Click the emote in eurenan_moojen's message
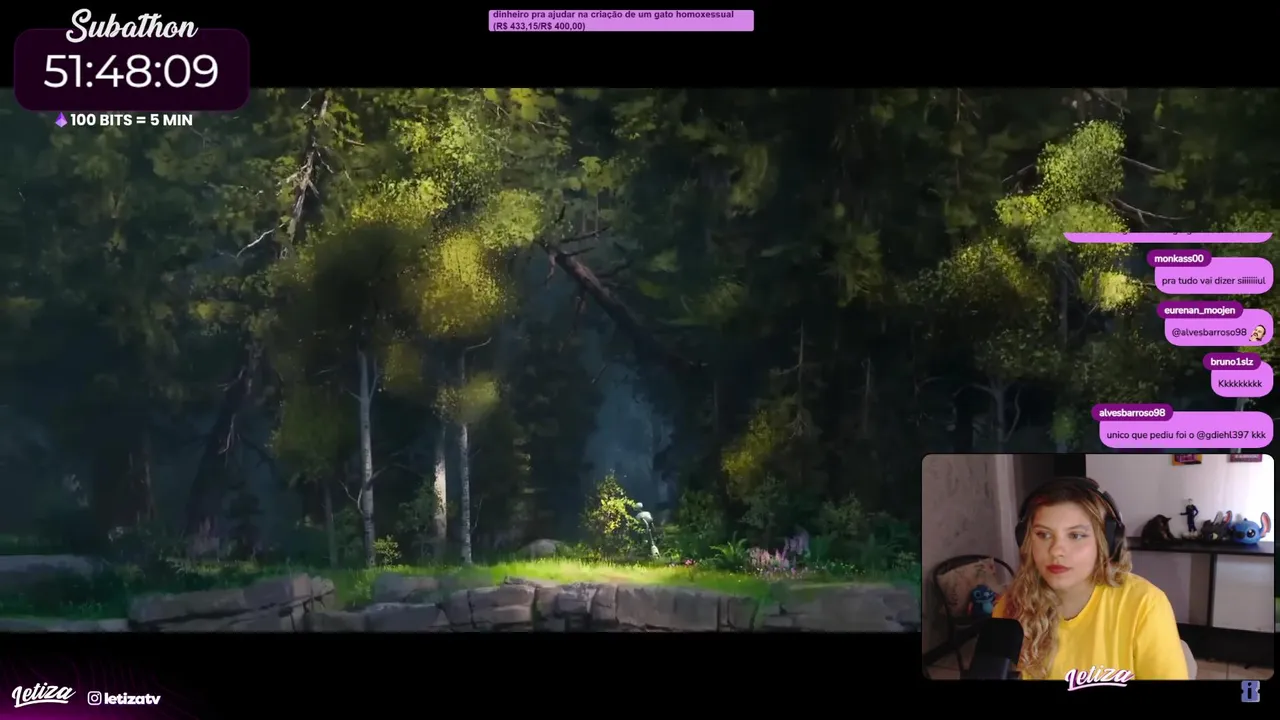The width and height of the screenshot is (1280, 720). [x=1258, y=332]
